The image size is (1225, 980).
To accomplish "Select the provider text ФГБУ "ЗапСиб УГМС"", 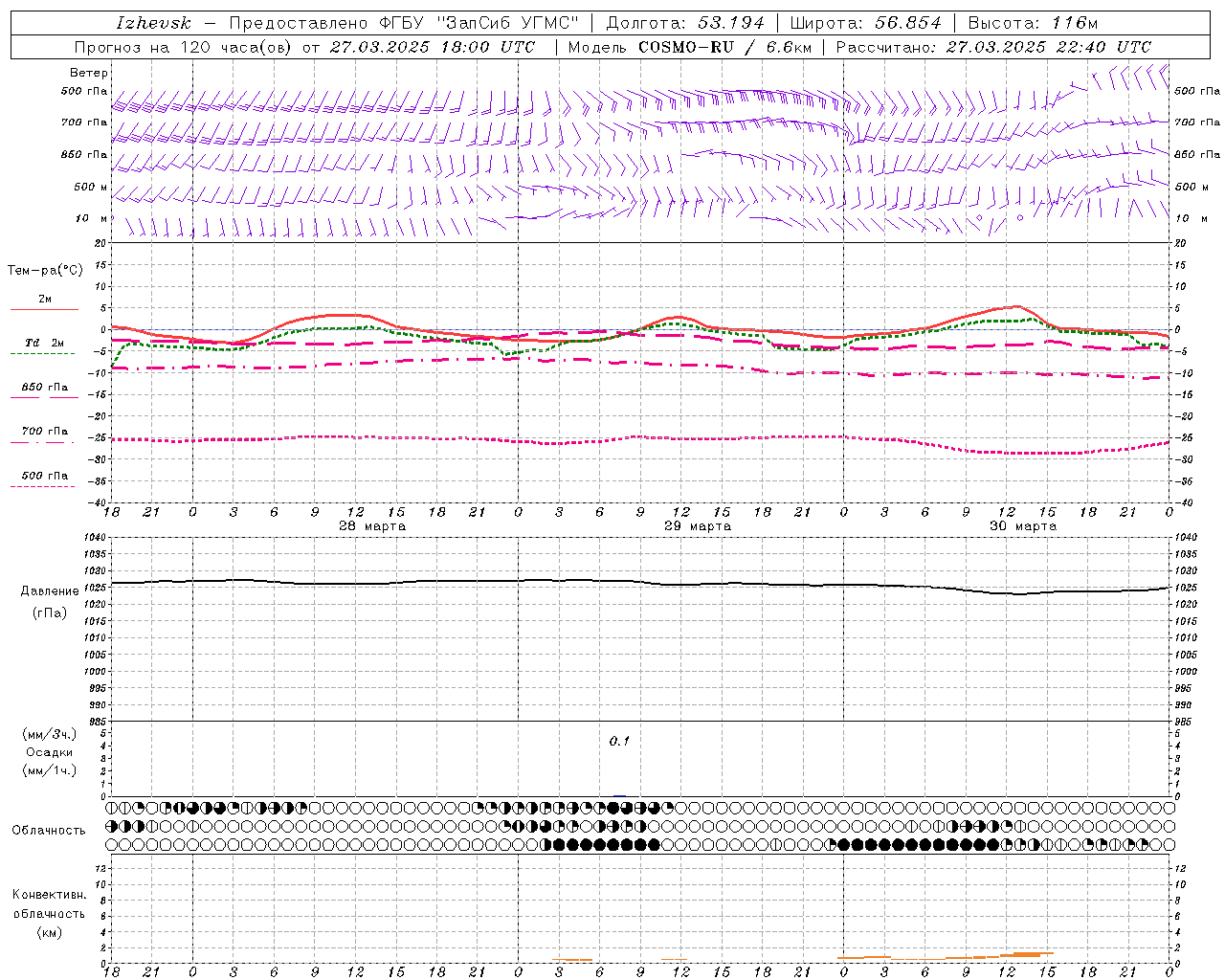I will pos(480,23).
